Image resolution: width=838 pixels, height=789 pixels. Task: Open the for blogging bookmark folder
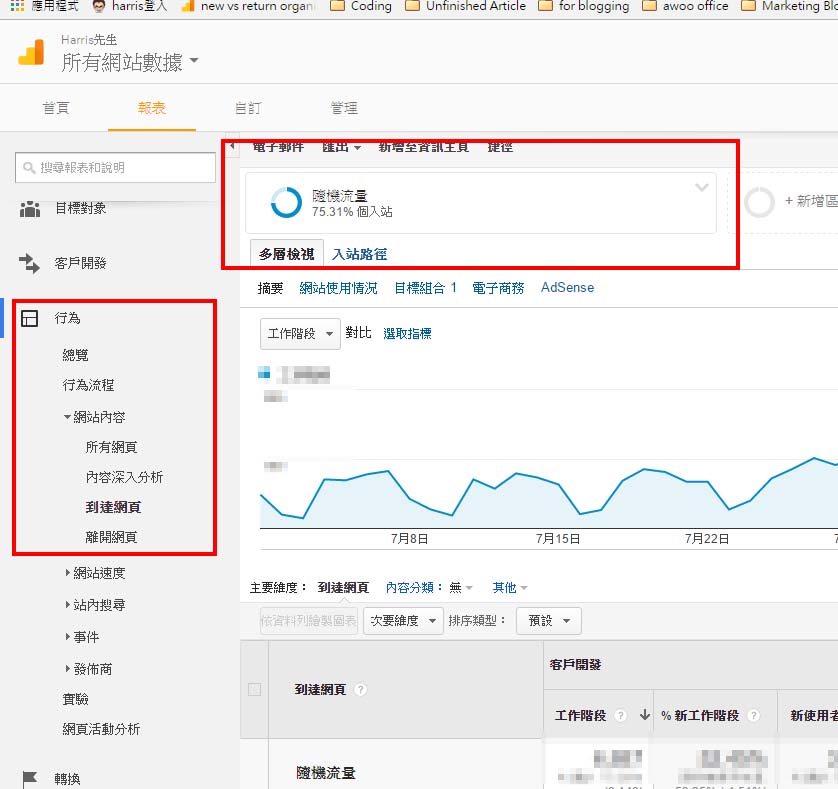point(584,6)
